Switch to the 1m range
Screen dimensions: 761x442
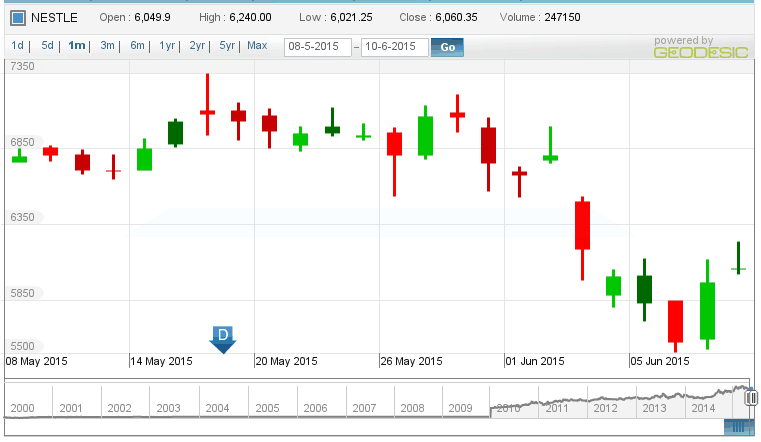pyautogui.click(x=77, y=46)
